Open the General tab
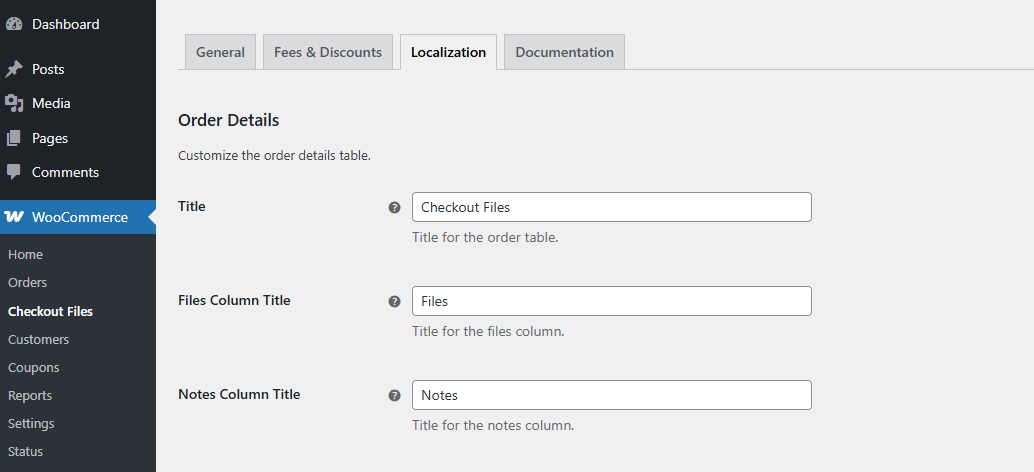Viewport: 1034px width, 472px height. 220,52
